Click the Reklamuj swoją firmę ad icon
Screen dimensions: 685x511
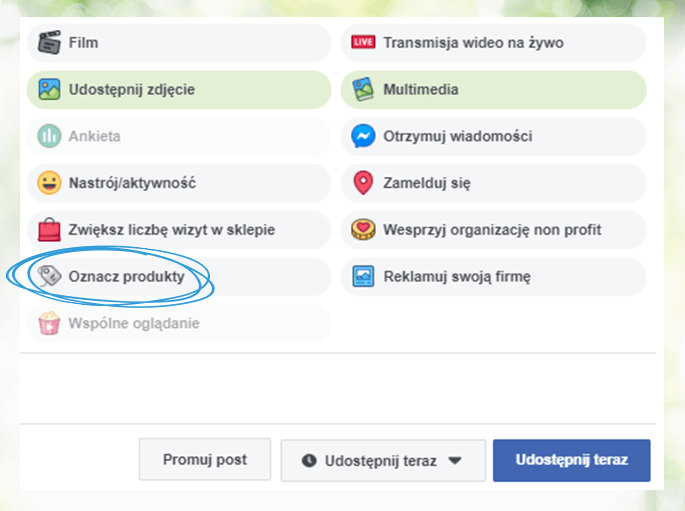pyautogui.click(x=363, y=276)
